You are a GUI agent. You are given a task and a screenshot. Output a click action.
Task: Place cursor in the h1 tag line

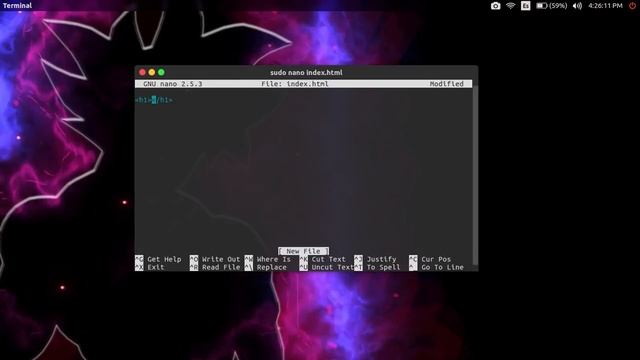pos(154,100)
